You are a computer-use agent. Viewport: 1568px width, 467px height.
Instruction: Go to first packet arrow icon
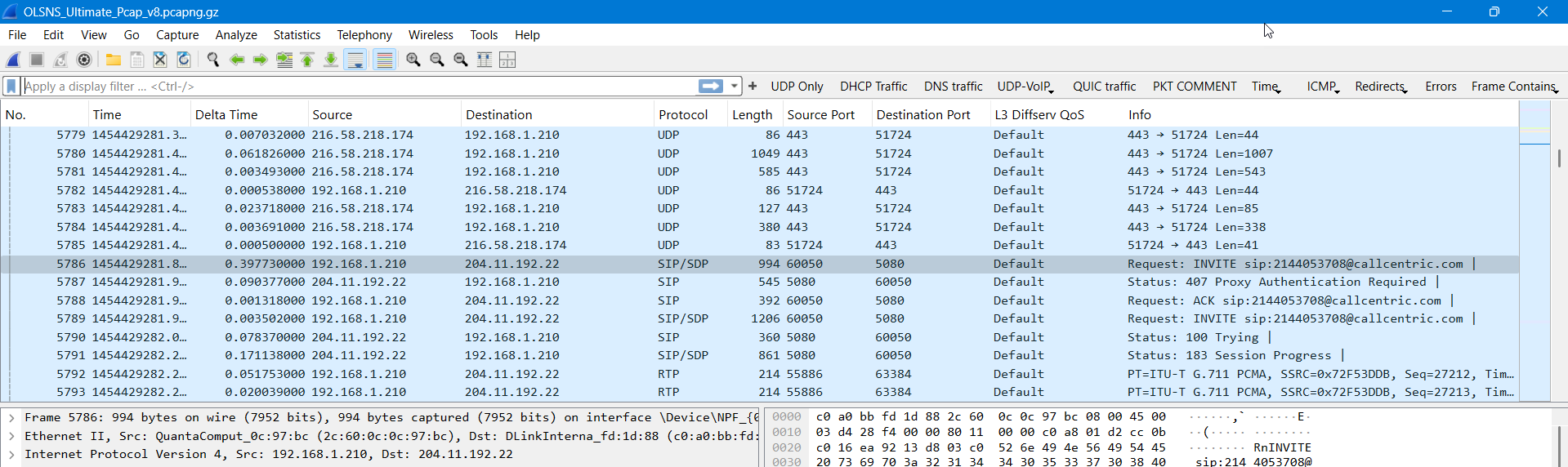[x=307, y=60]
